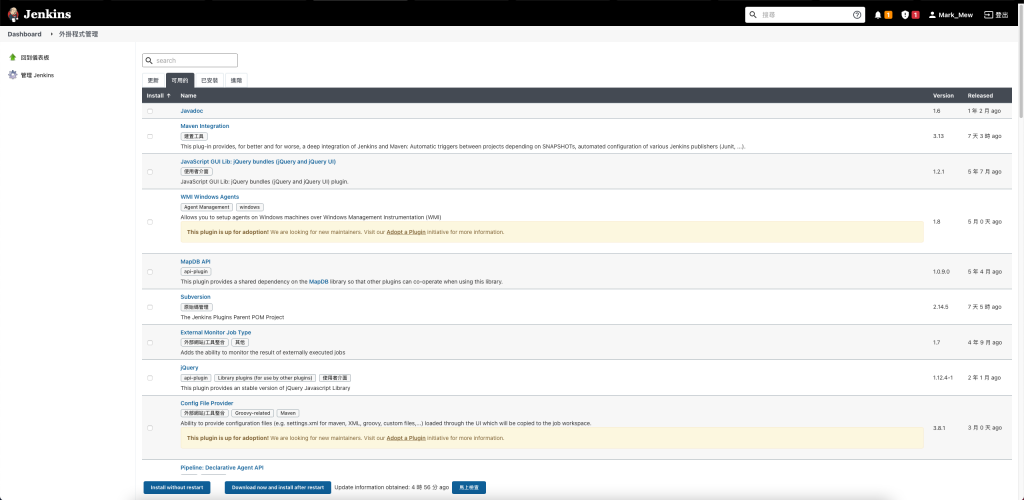The height and width of the screenshot is (500, 1024).
Task: Open the search help question-mark icon
Action: pos(857,14)
